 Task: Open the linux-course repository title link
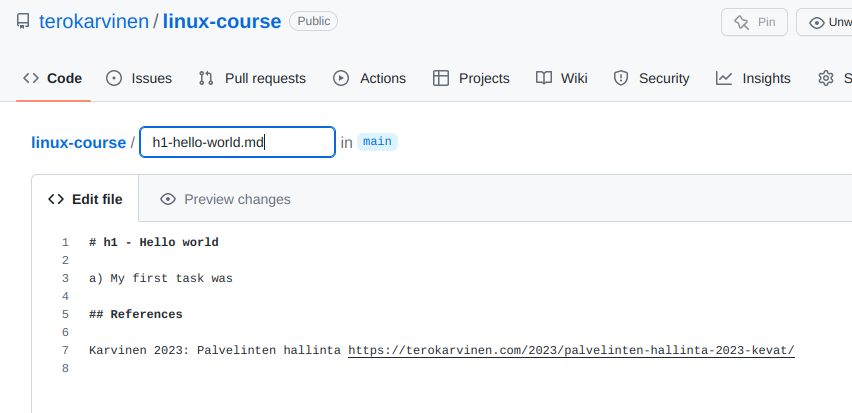point(222,21)
